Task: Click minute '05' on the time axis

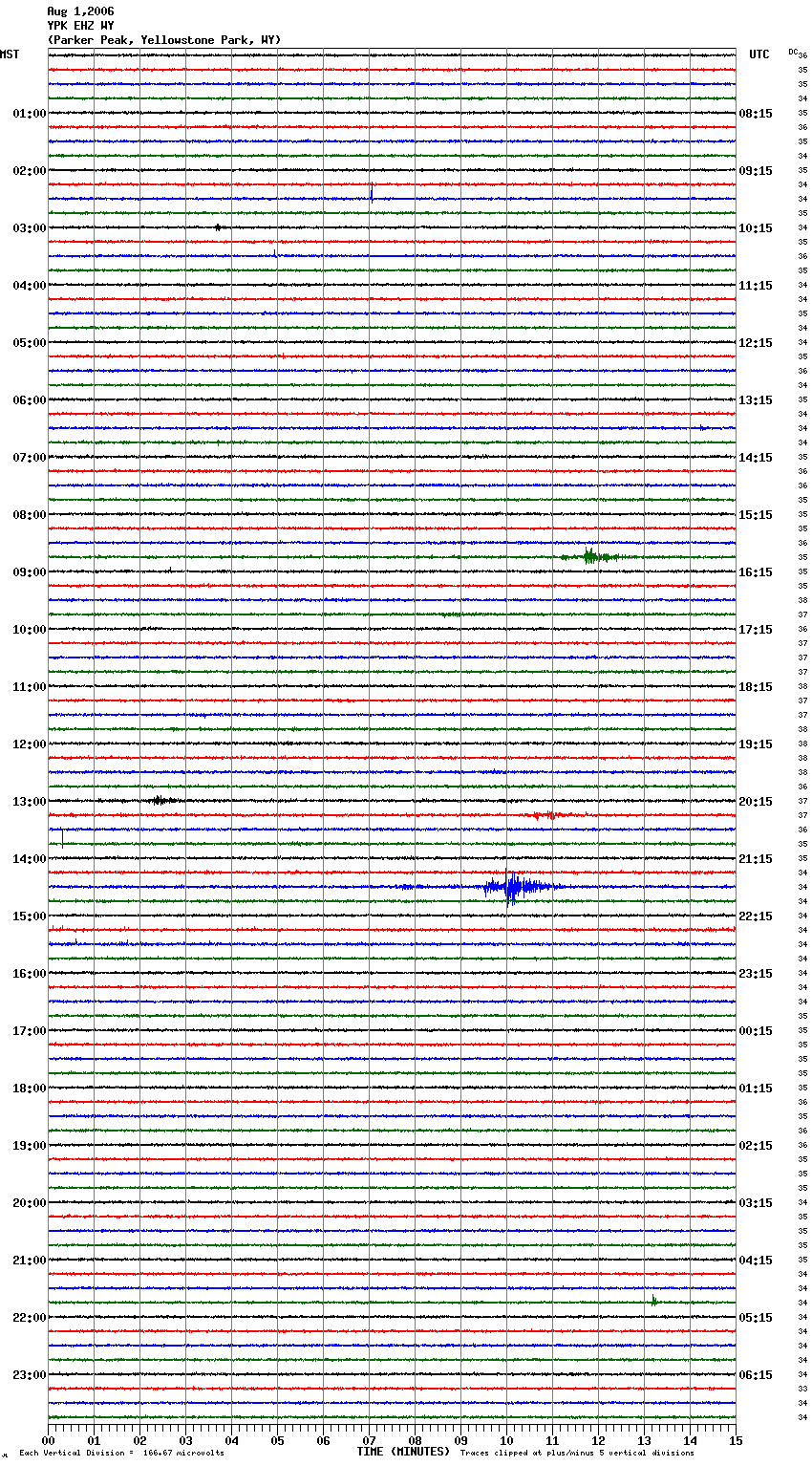Action: pos(277,1441)
